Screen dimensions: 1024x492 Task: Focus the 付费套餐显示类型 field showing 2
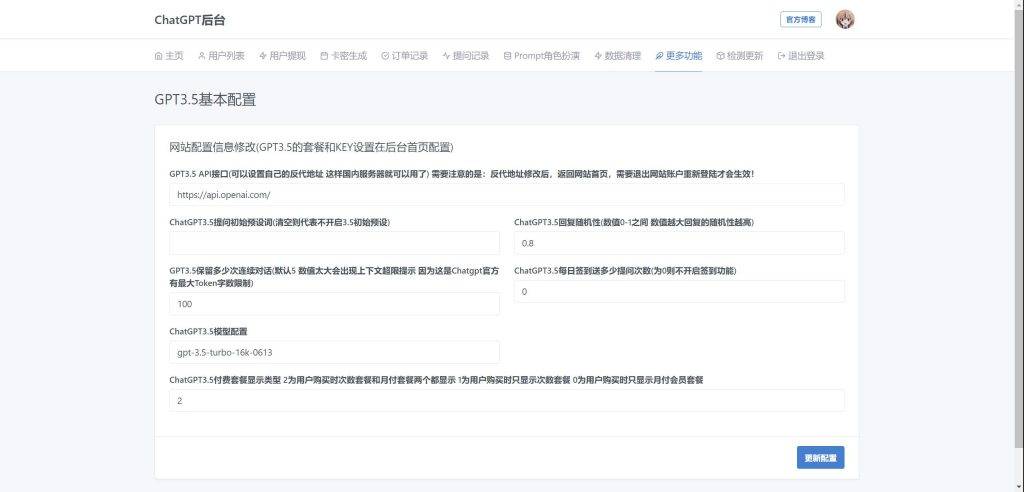pyautogui.click(x=507, y=401)
